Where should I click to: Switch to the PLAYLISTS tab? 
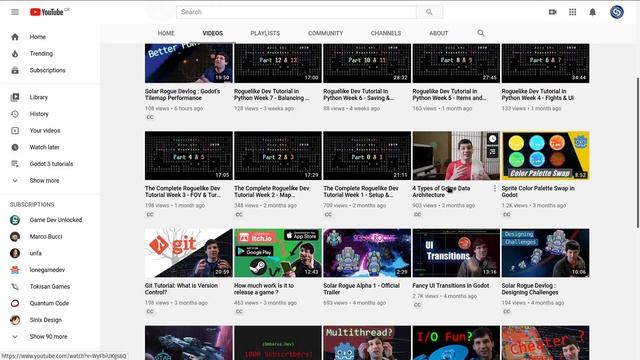(x=265, y=33)
